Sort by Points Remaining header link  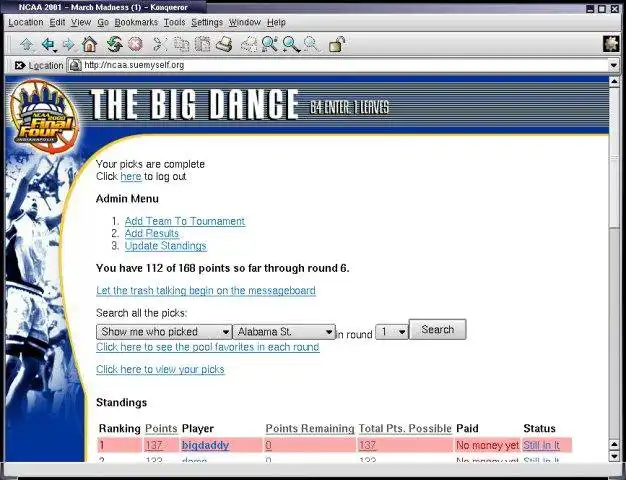pyautogui.click(x=310, y=428)
